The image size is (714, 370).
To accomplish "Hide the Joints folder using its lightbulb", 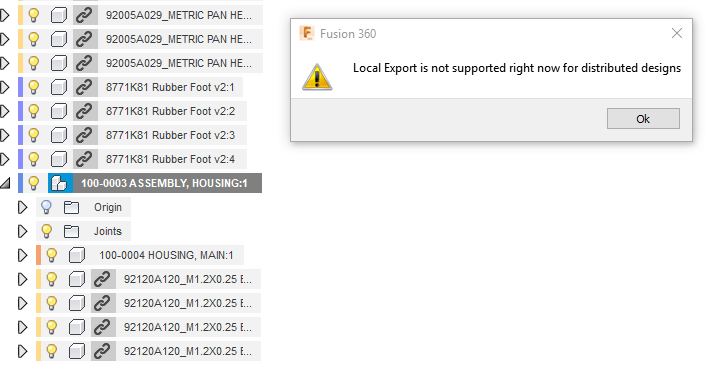I will (x=46, y=231).
